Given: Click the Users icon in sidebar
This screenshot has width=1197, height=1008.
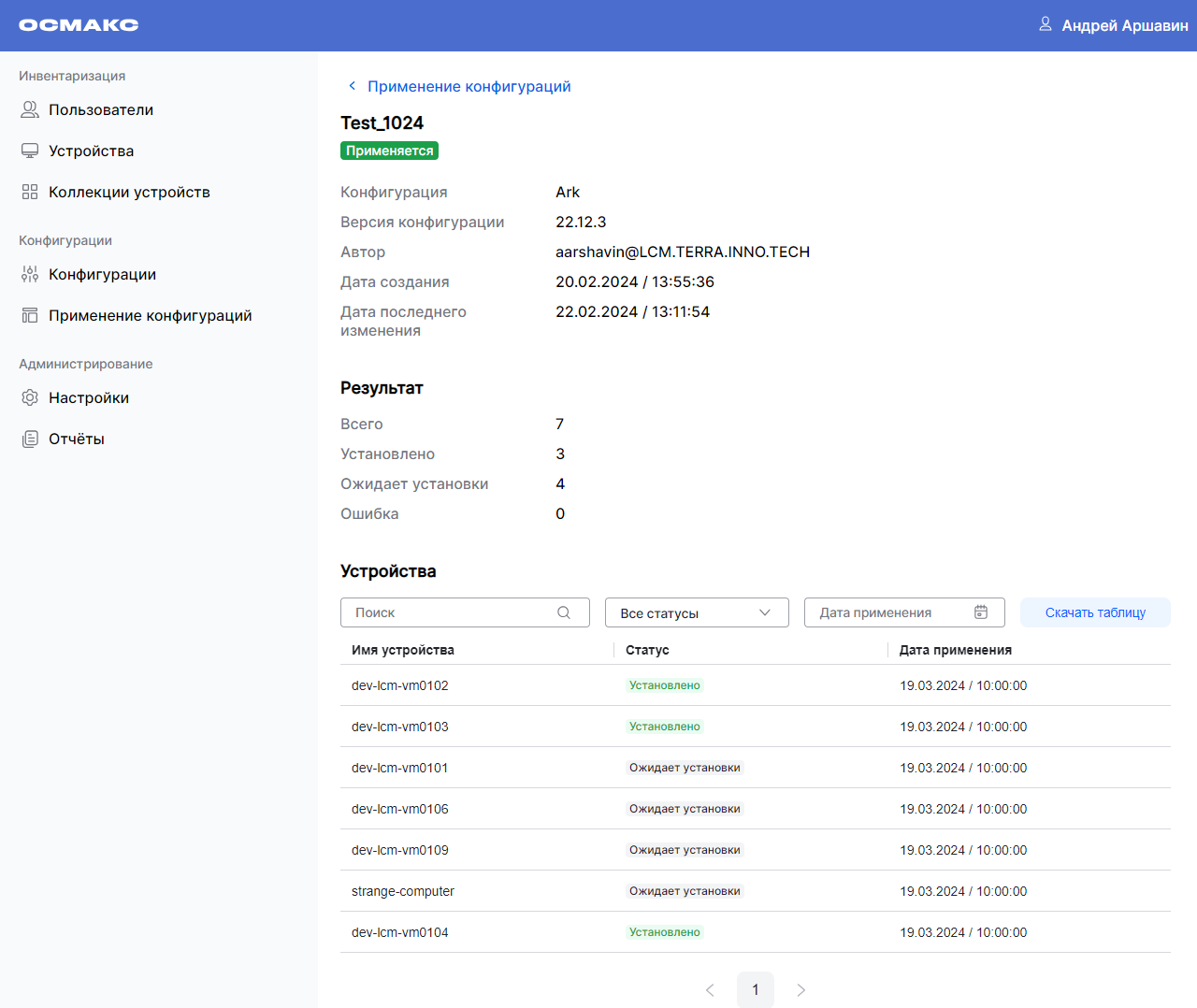Looking at the screenshot, I should (x=30, y=110).
